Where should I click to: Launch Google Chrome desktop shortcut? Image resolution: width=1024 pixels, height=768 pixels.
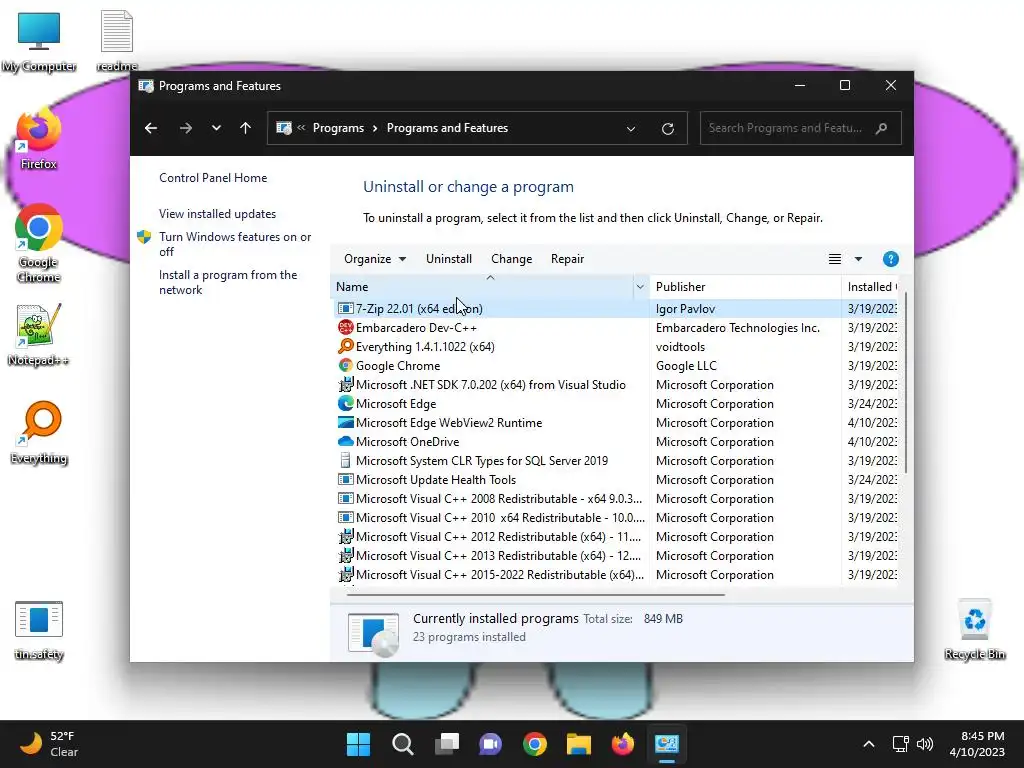pyautogui.click(x=39, y=243)
